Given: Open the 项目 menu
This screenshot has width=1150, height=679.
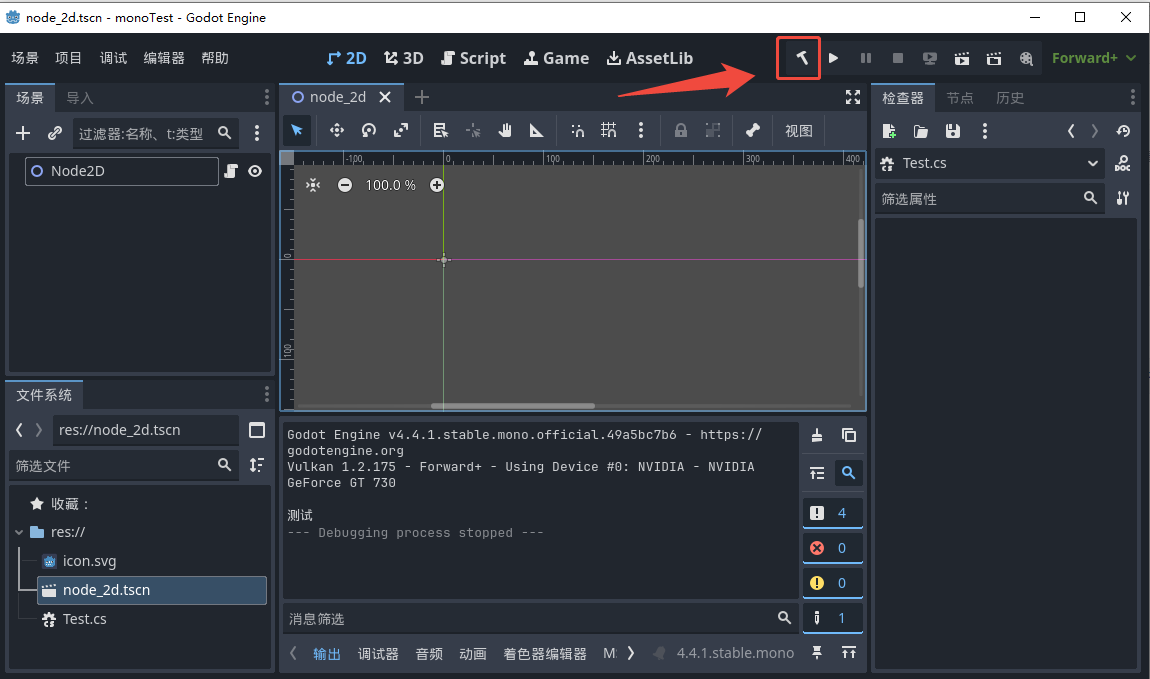Looking at the screenshot, I should click(68, 58).
